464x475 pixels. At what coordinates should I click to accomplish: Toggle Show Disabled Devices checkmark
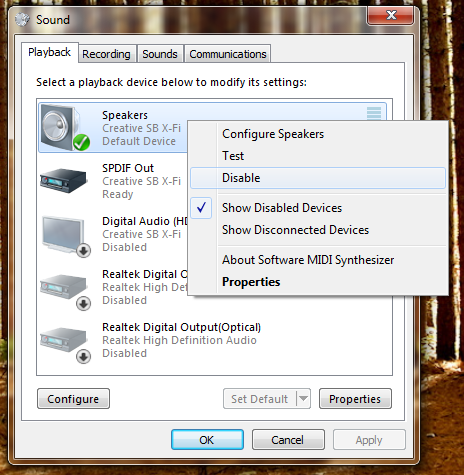[x=201, y=208]
